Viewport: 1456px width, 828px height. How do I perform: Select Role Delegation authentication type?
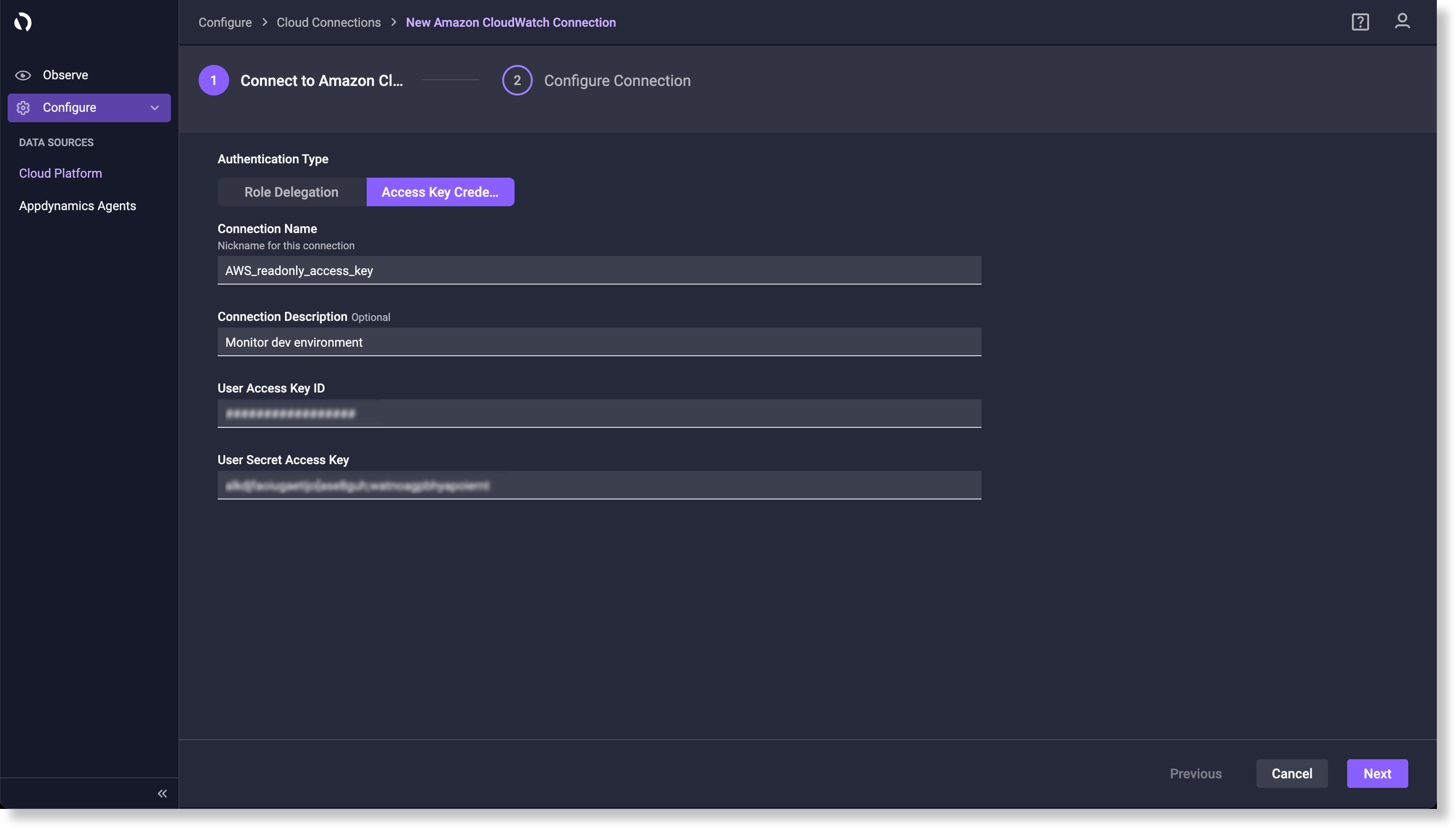[291, 191]
